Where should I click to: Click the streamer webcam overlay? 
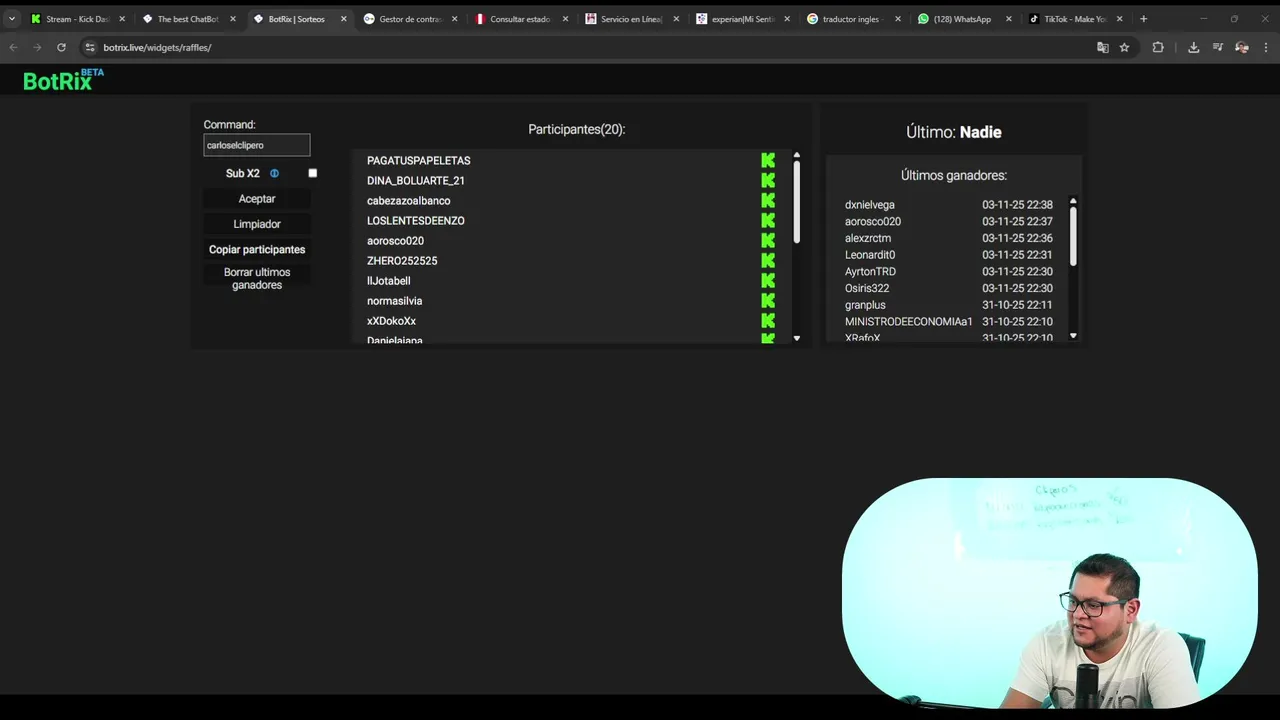point(1049,593)
